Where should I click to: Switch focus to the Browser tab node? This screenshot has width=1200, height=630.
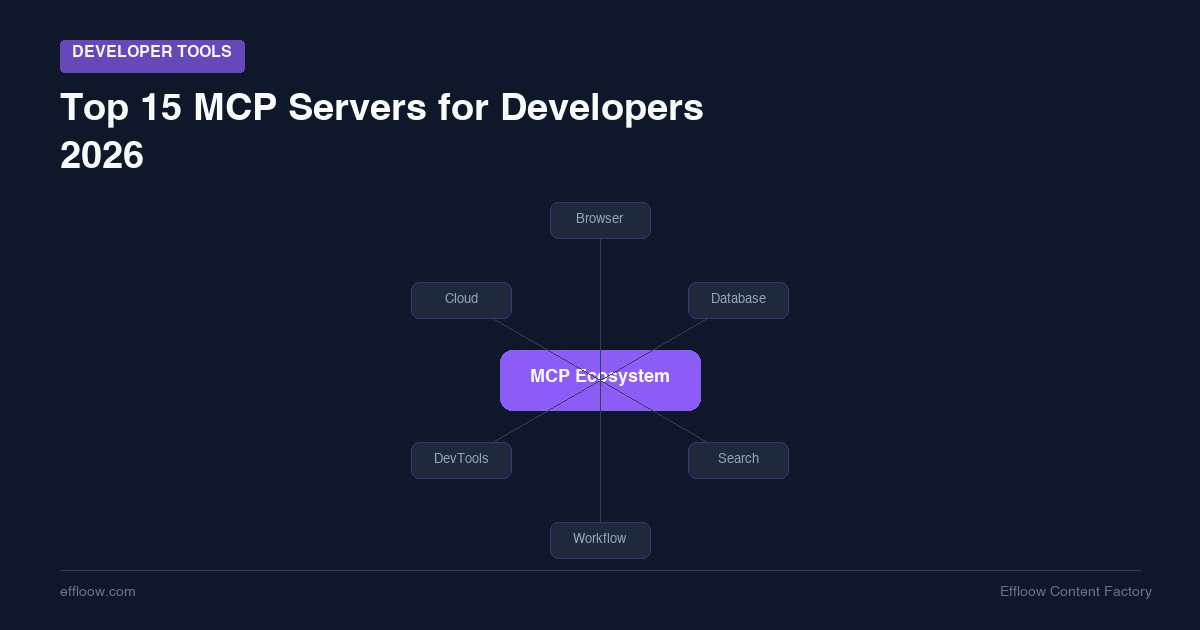tap(600, 220)
